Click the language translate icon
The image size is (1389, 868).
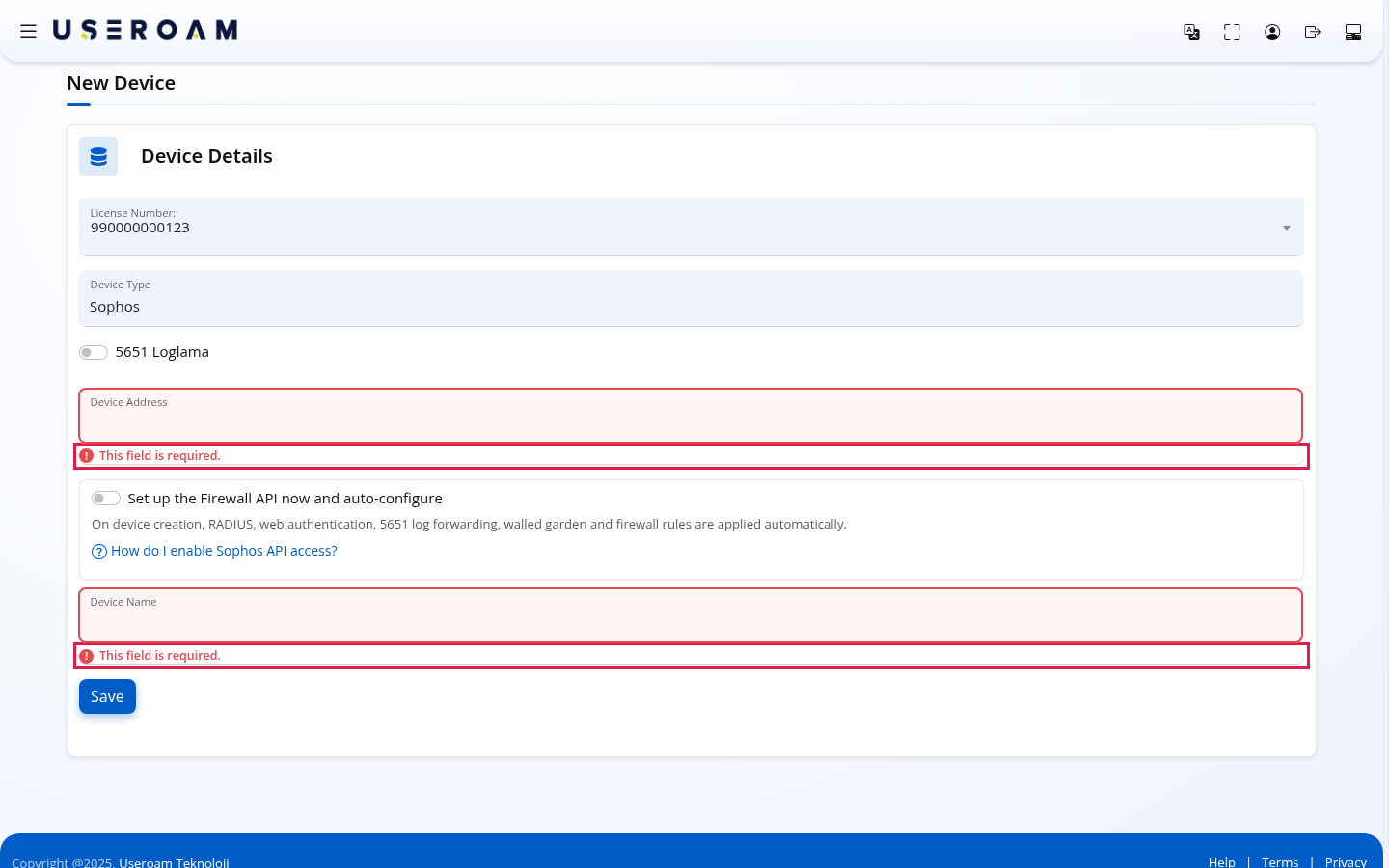1191,32
